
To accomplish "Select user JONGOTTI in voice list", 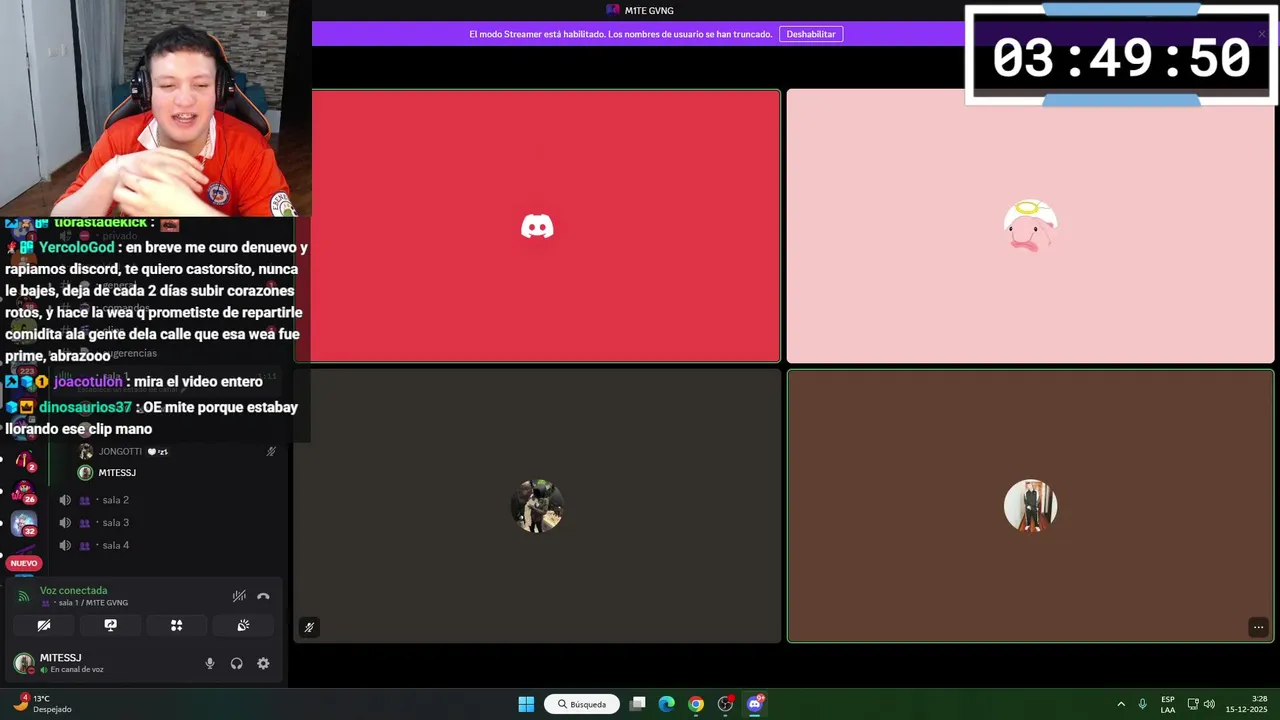I will (120, 452).
